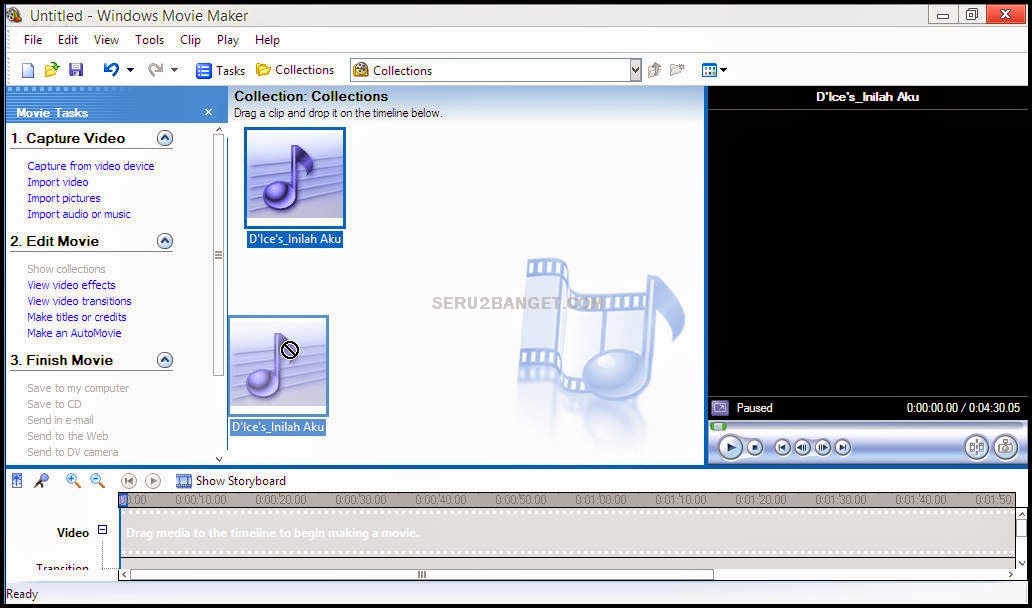Go up one level in collections
This screenshot has height=608, width=1032.
[654, 70]
